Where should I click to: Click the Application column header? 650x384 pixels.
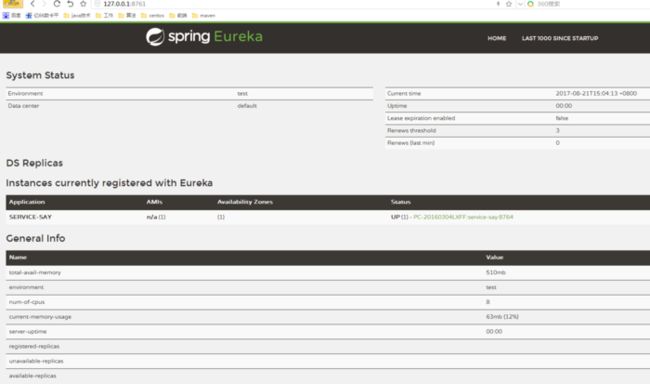click(27, 202)
